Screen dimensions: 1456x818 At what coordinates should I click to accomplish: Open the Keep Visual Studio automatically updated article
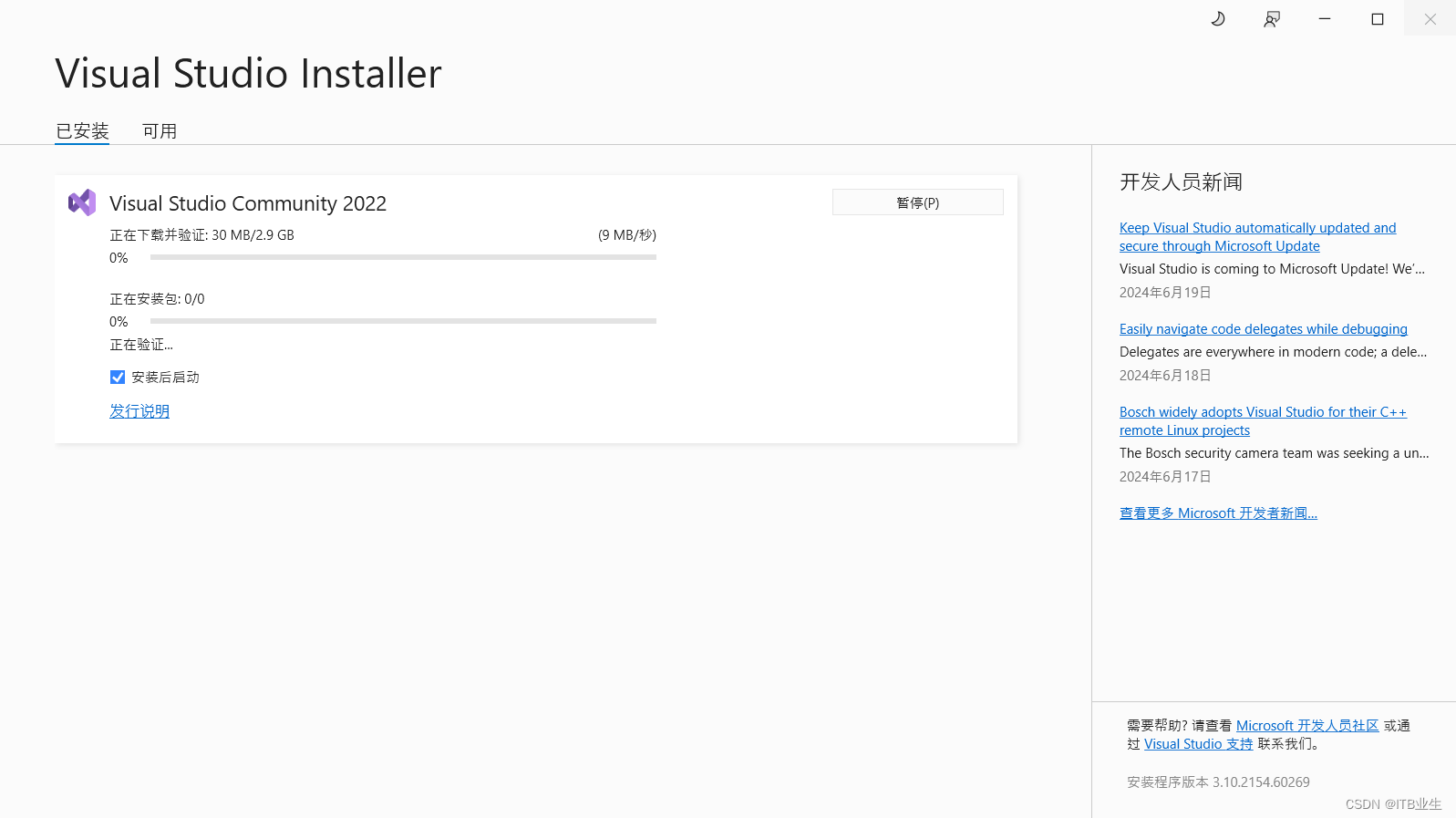(1257, 237)
